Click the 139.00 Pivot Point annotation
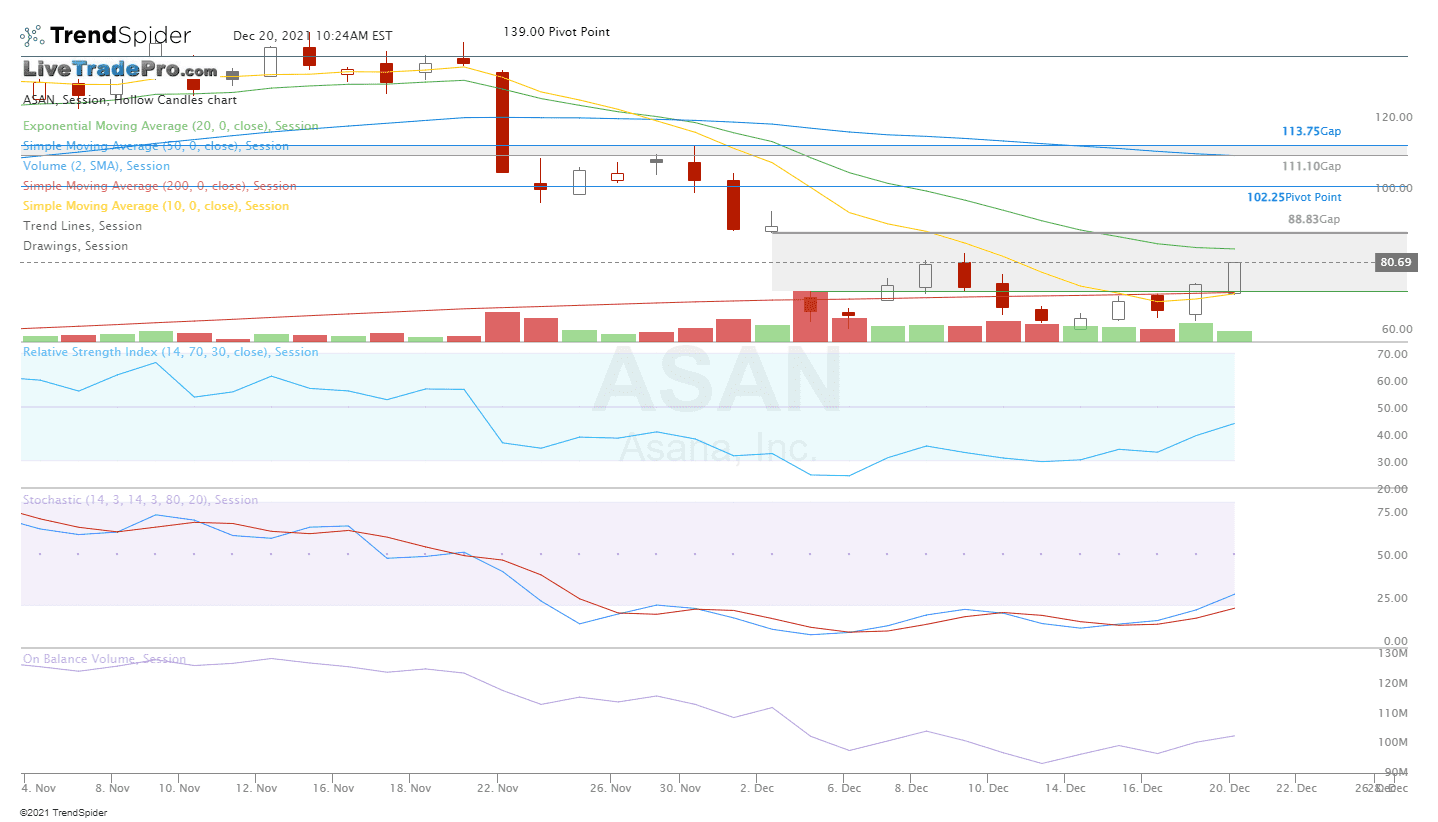 [x=556, y=31]
